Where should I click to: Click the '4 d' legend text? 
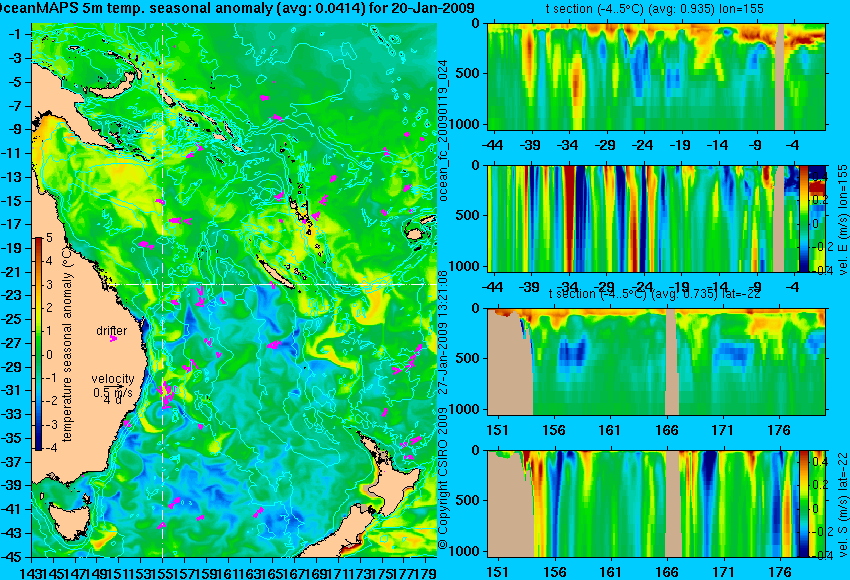113,401
